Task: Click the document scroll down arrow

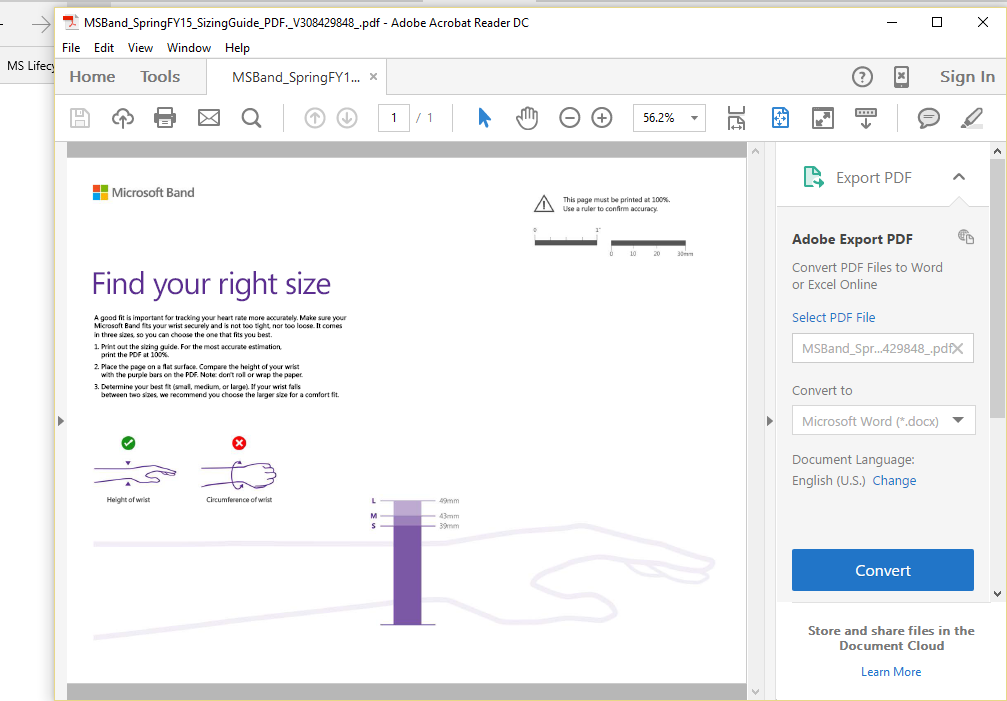Action: coord(755,692)
